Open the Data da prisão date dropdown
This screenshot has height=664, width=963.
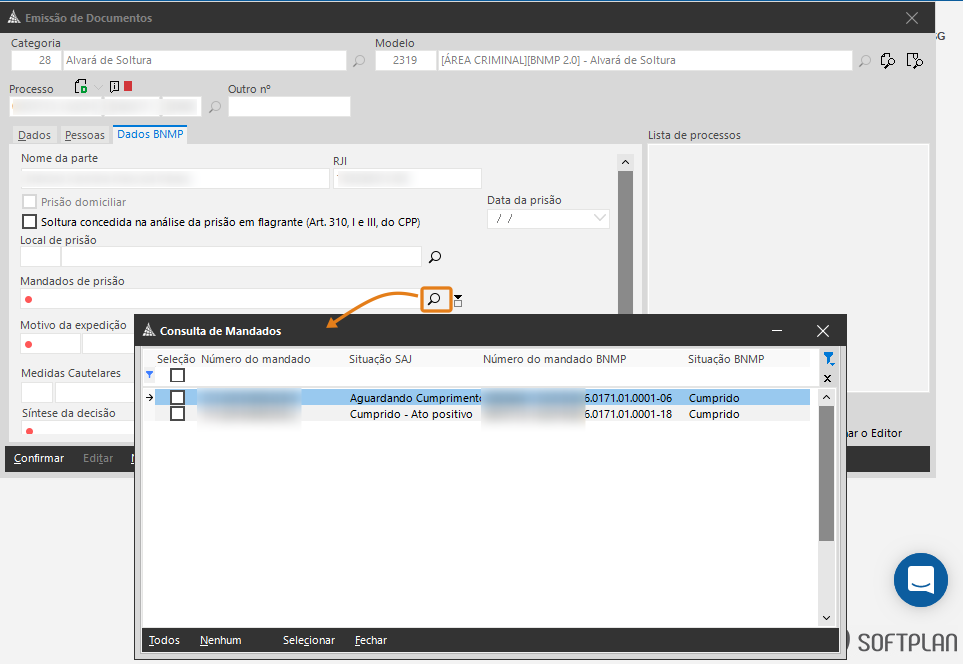[600, 219]
